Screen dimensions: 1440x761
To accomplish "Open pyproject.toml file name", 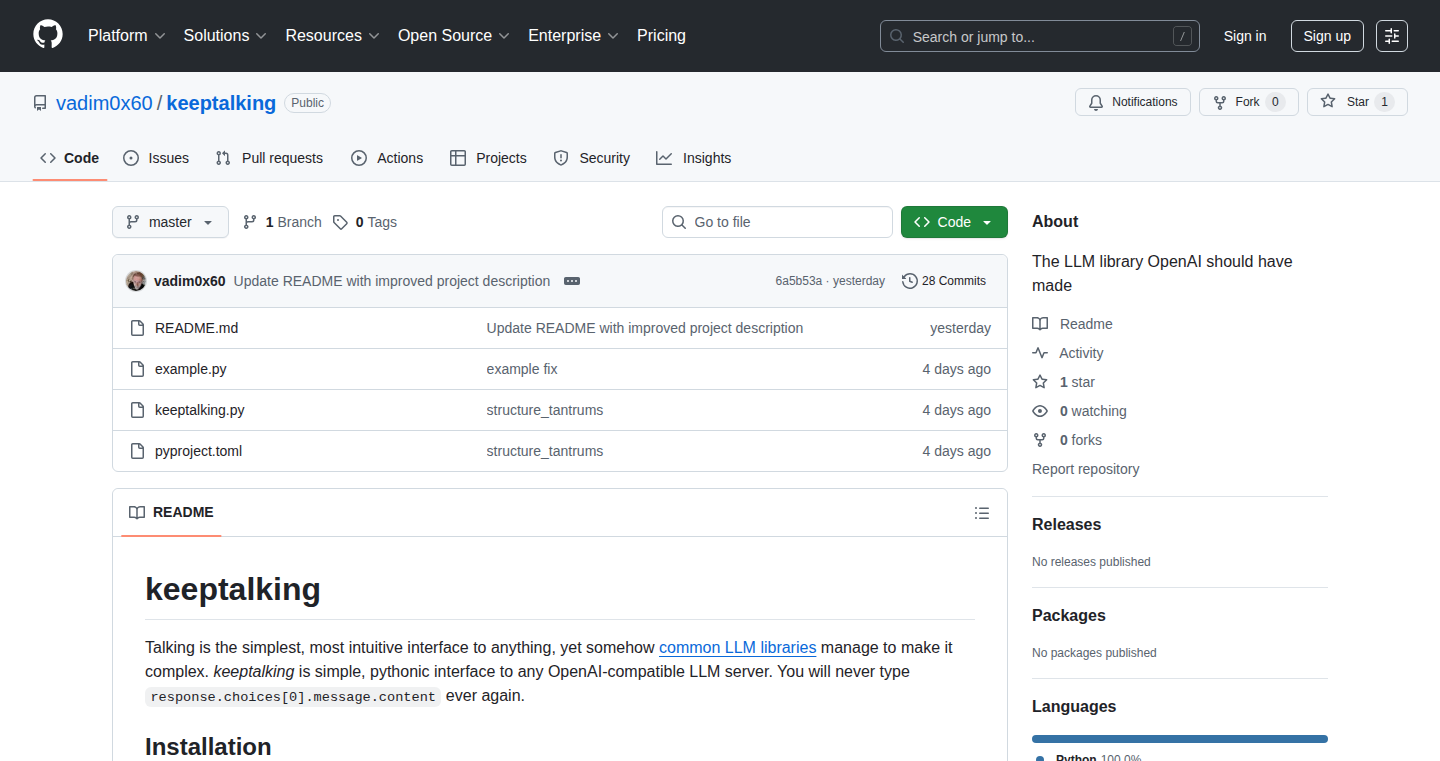I will click(x=198, y=451).
